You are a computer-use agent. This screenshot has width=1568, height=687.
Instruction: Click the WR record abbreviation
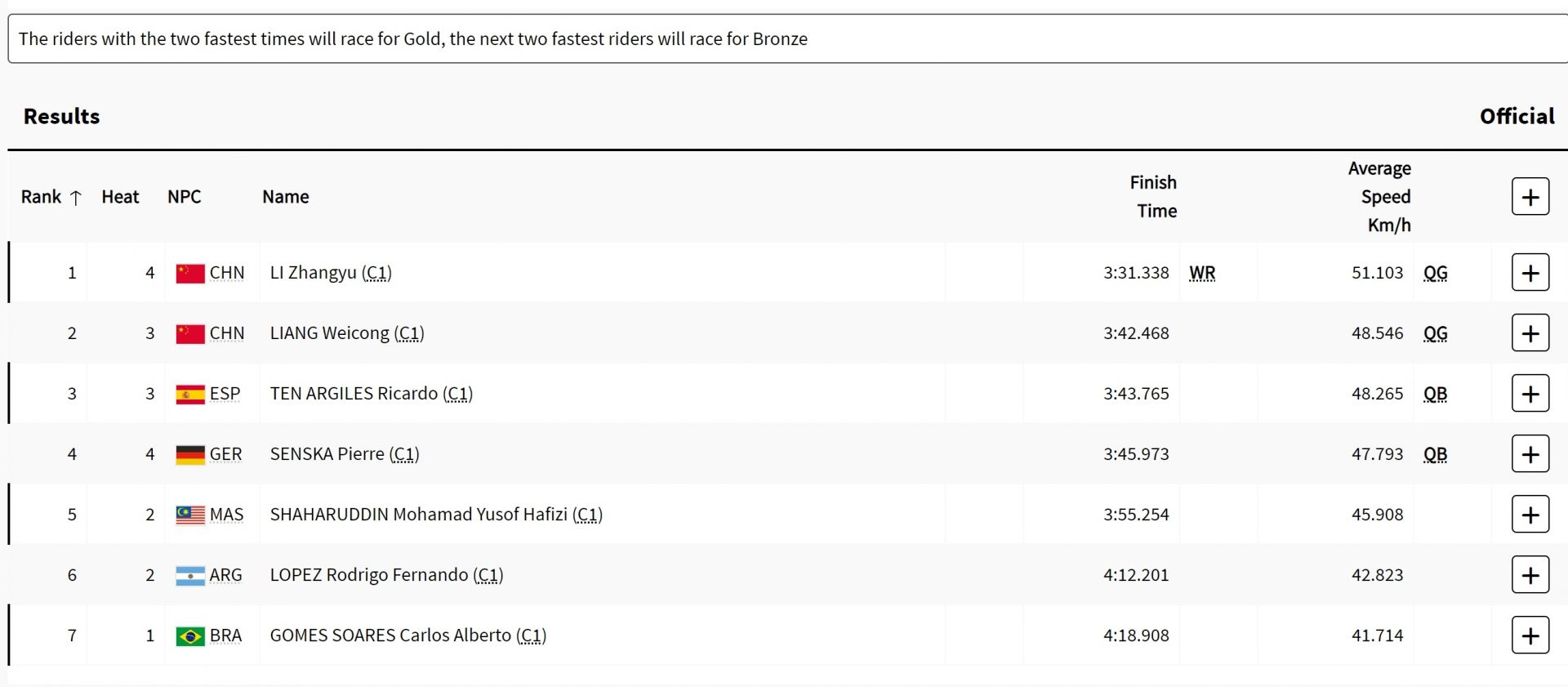coord(1202,273)
